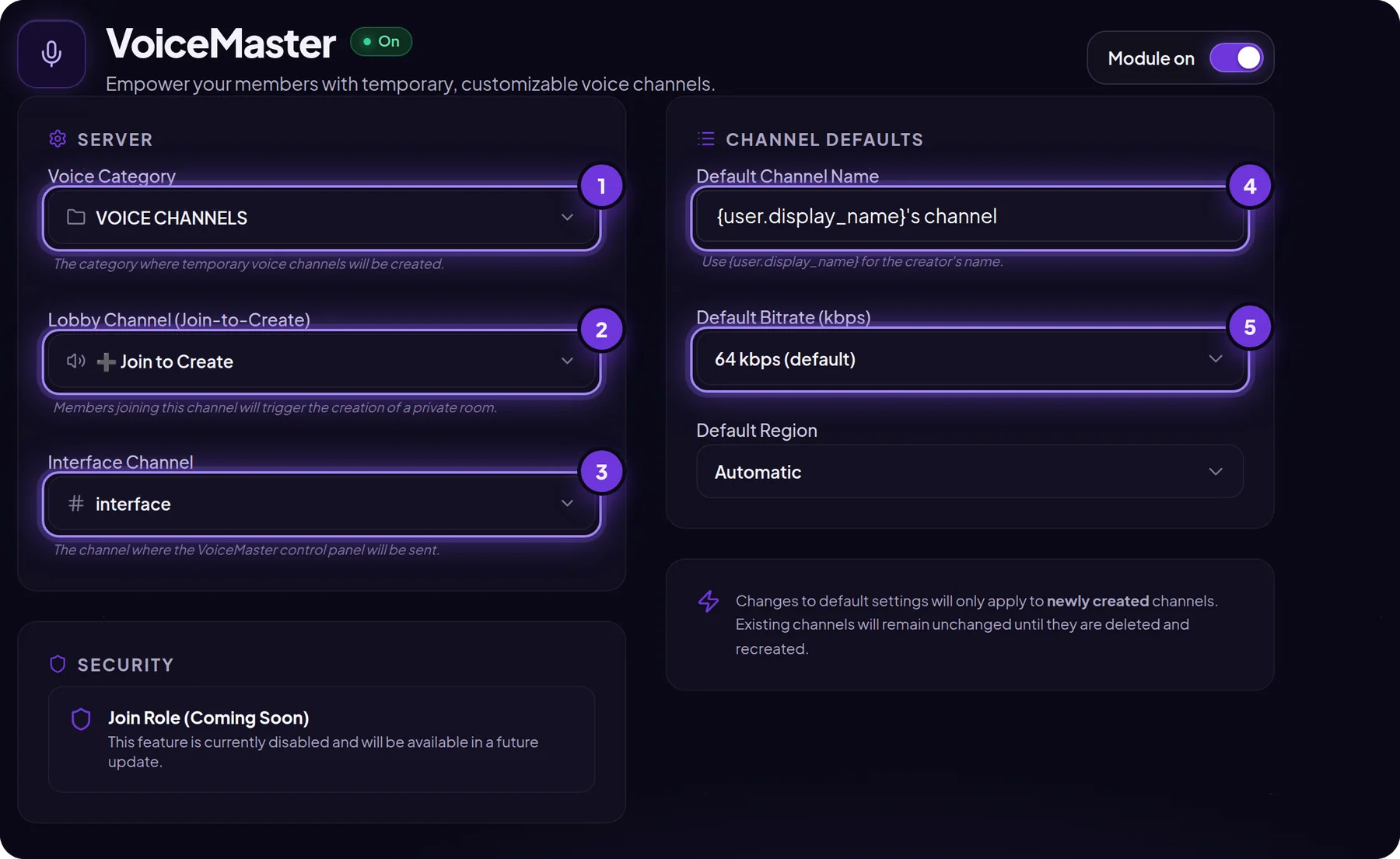
Task: Click the plus icon before Join to Create
Action: coord(106,361)
